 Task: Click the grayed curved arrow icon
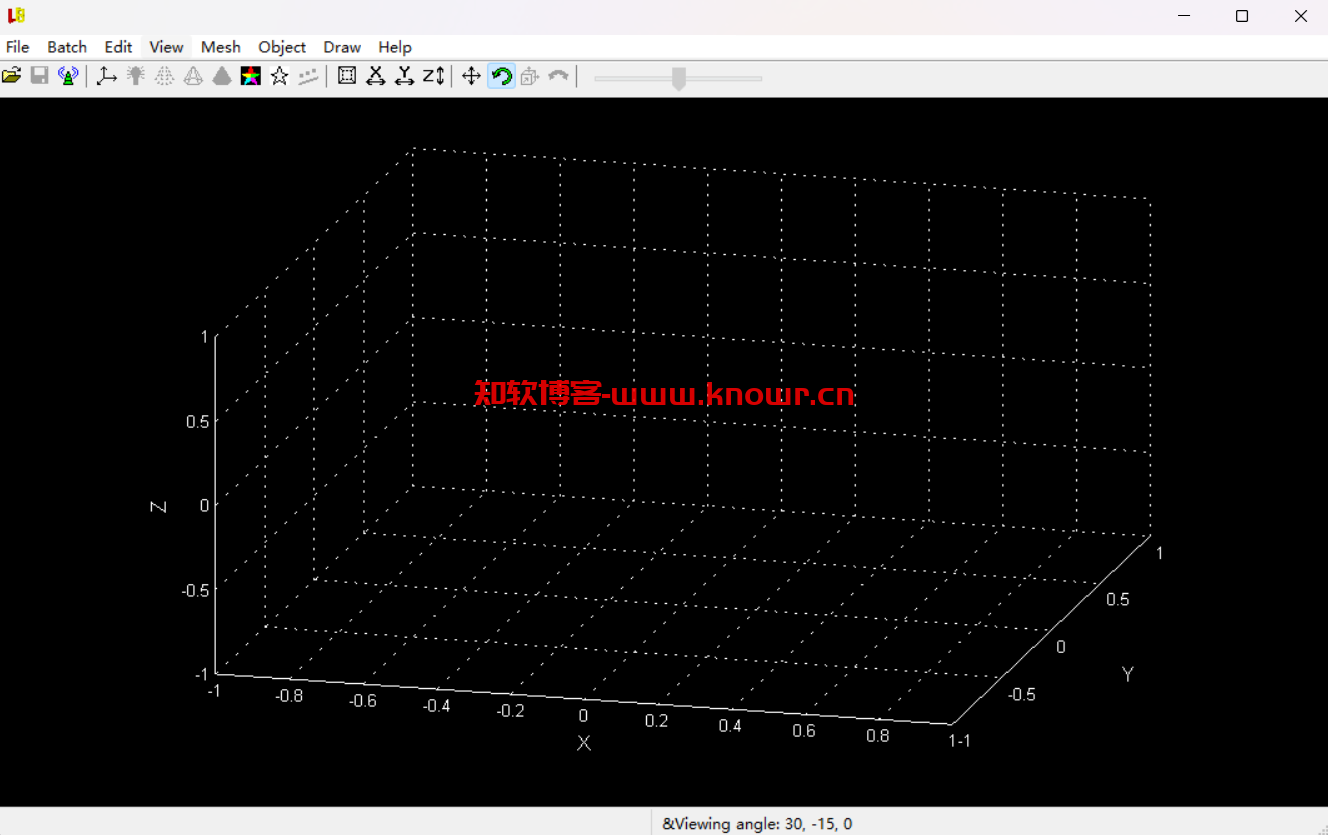[559, 76]
